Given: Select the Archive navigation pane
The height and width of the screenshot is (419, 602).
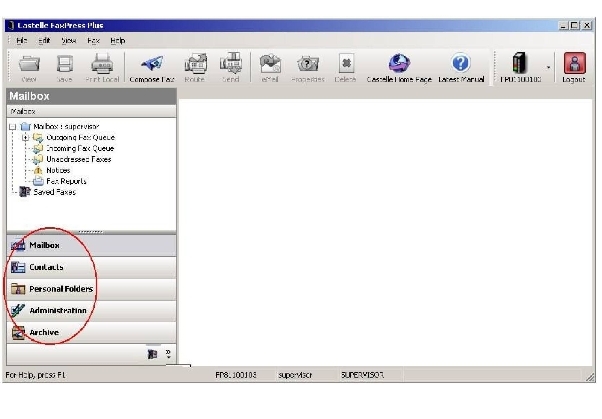Looking at the screenshot, I should click(x=44, y=332).
